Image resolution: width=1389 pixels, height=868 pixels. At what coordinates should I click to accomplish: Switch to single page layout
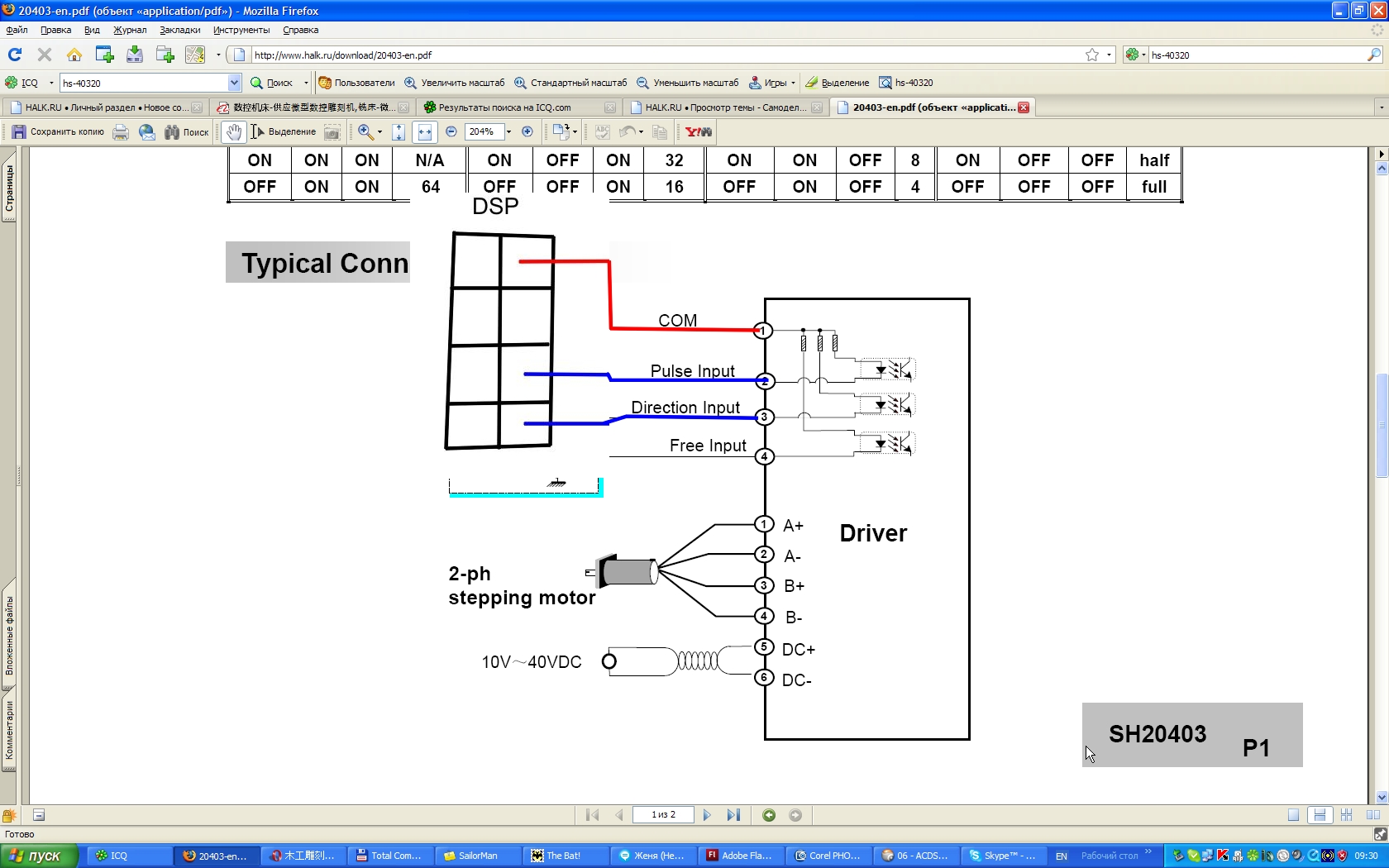pos(1293,815)
